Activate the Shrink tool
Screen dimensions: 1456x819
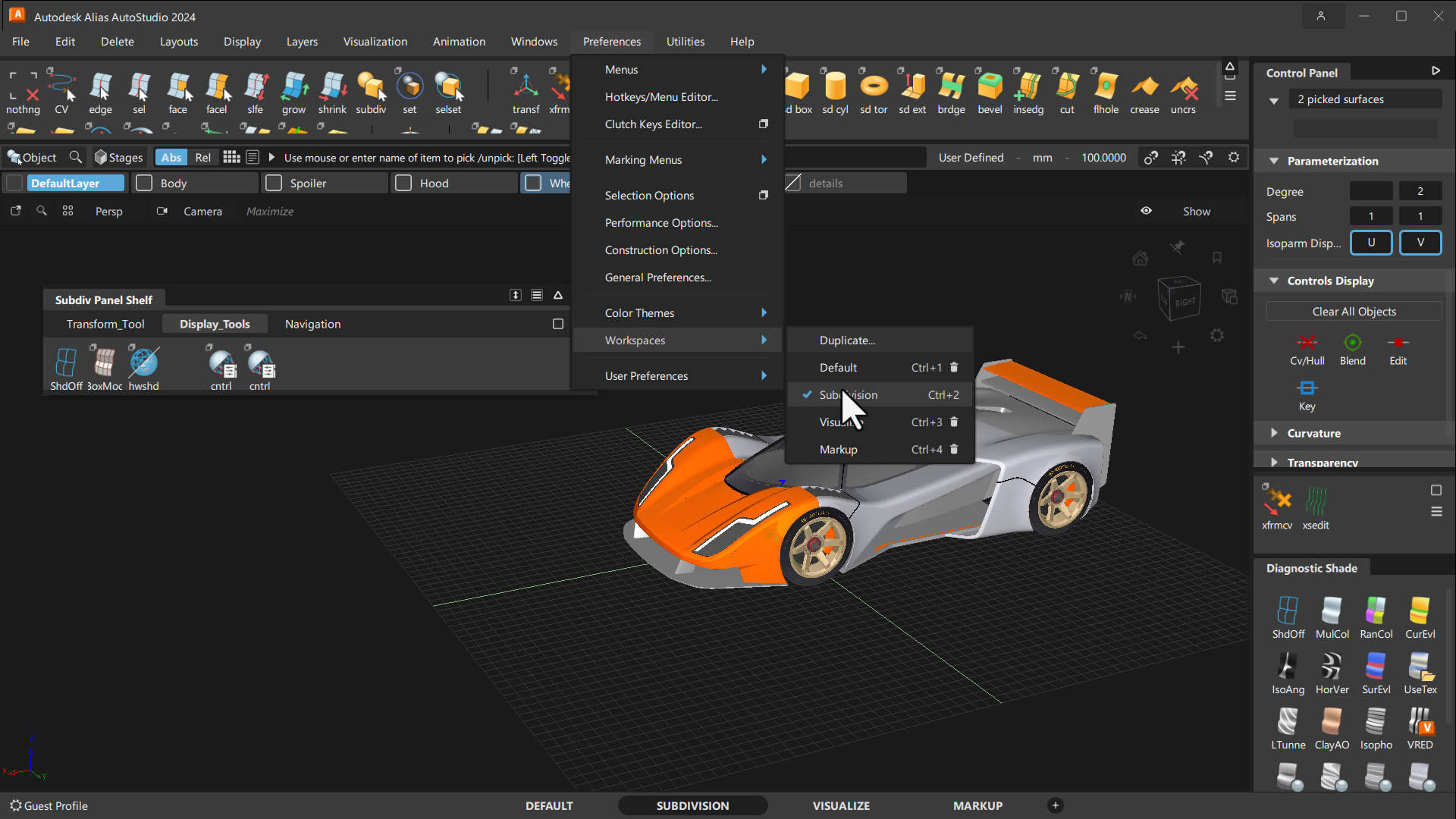click(333, 89)
